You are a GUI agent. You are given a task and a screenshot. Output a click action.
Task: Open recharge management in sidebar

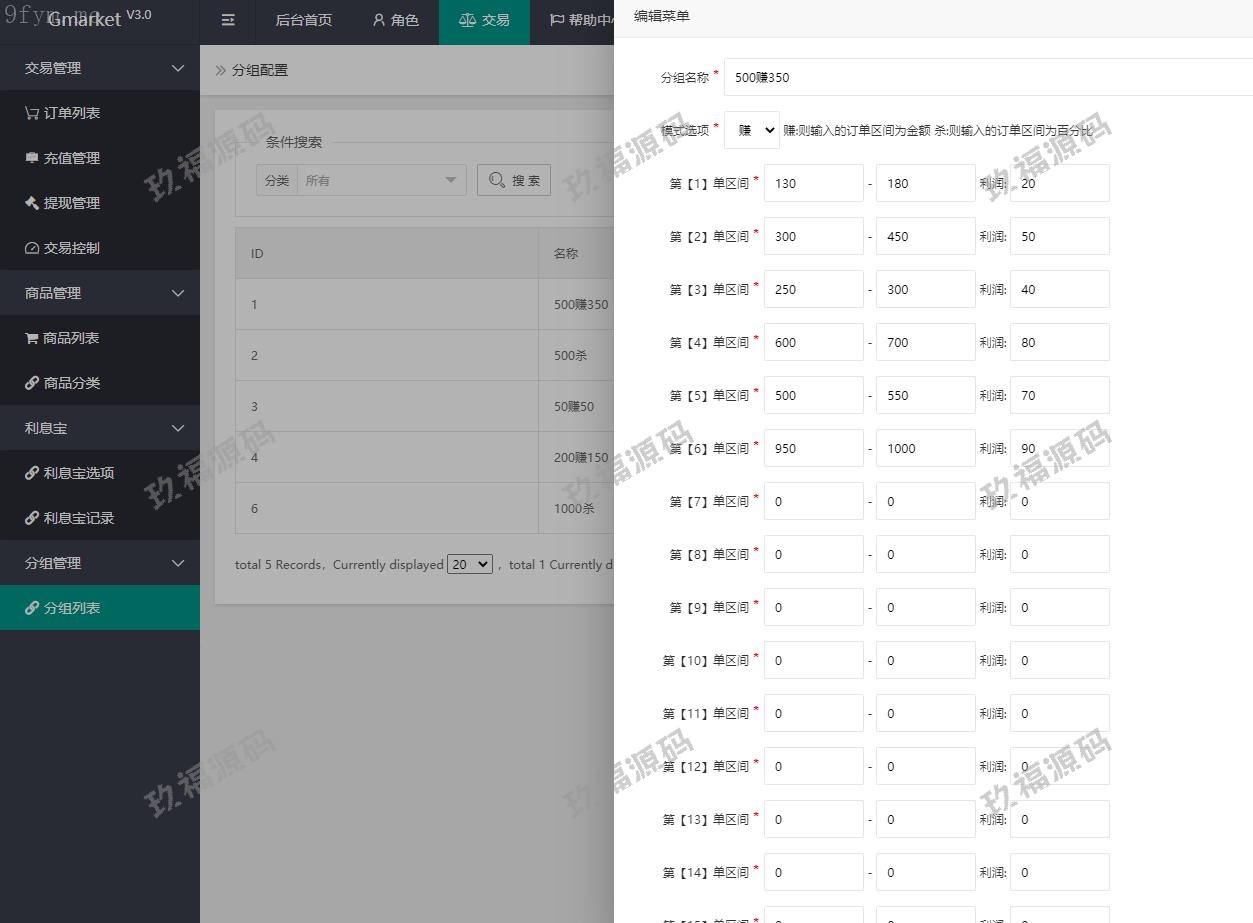point(62,158)
